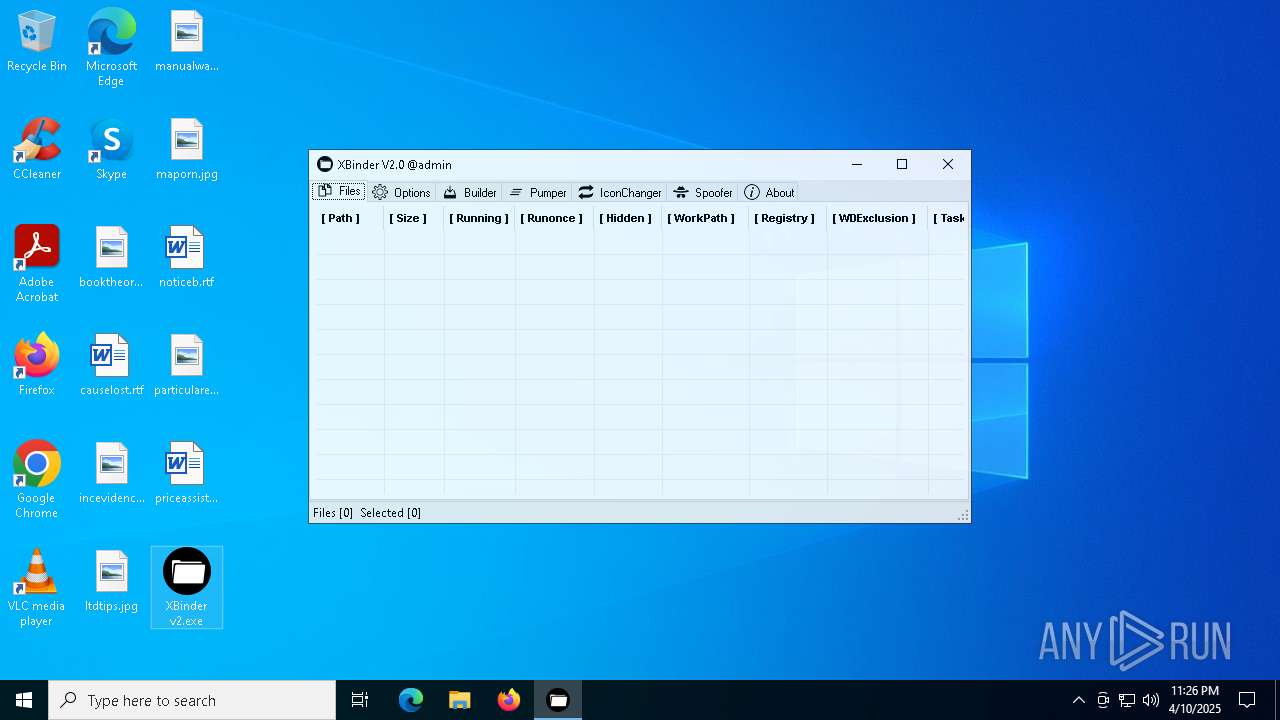Viewport: 1280px width, 720px height.
Task: Go to the IconChanger tab
Action: [620, 192]
